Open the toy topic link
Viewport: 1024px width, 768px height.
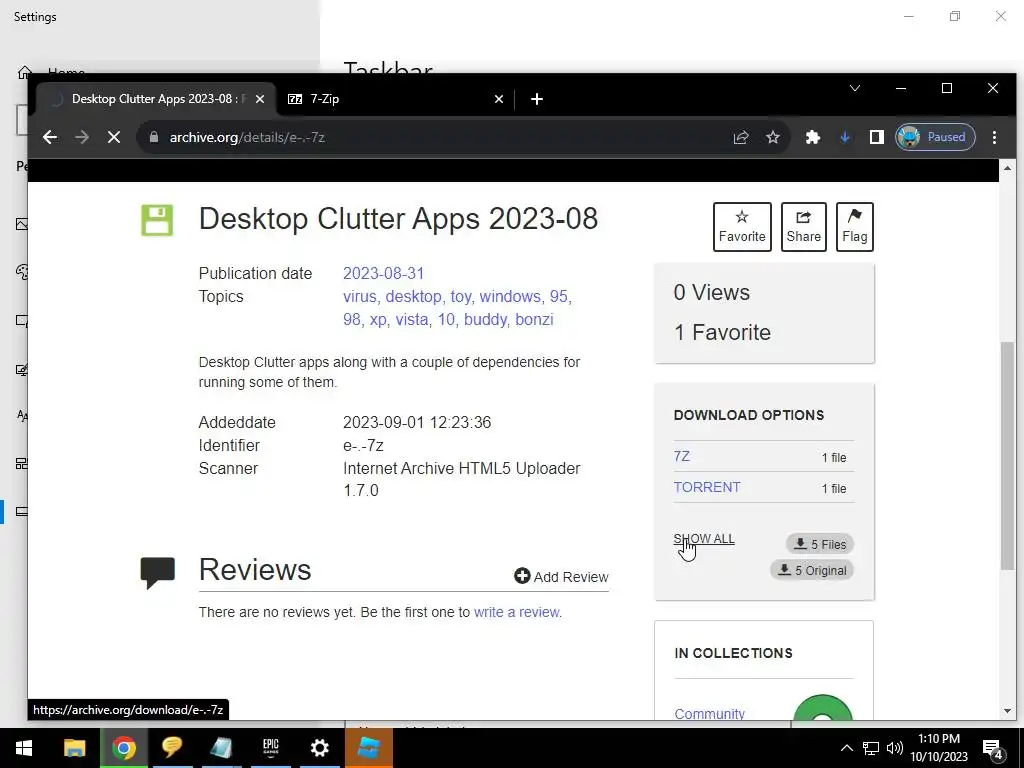point(460,296)
